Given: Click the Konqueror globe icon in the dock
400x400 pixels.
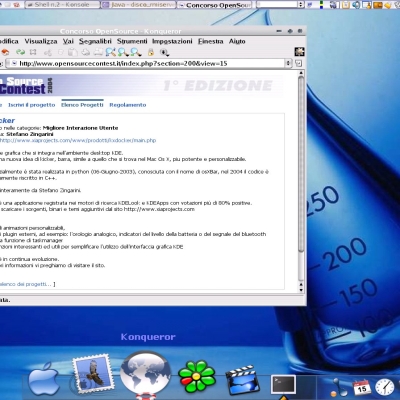Looking at the screenshot, I should point(145,374).
